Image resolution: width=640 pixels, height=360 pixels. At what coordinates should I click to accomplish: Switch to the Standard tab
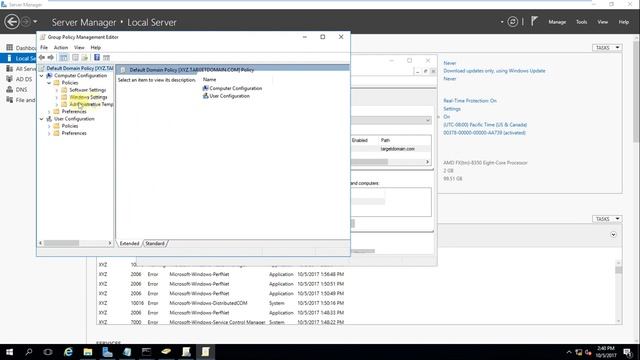pyautogui.click(x=155, y=243)
